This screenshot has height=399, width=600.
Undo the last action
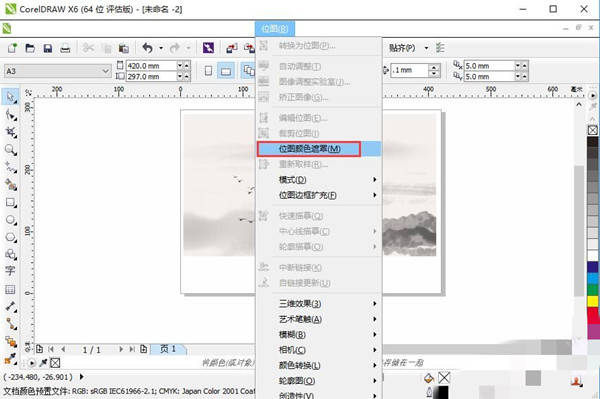click(x=148, y=48)
